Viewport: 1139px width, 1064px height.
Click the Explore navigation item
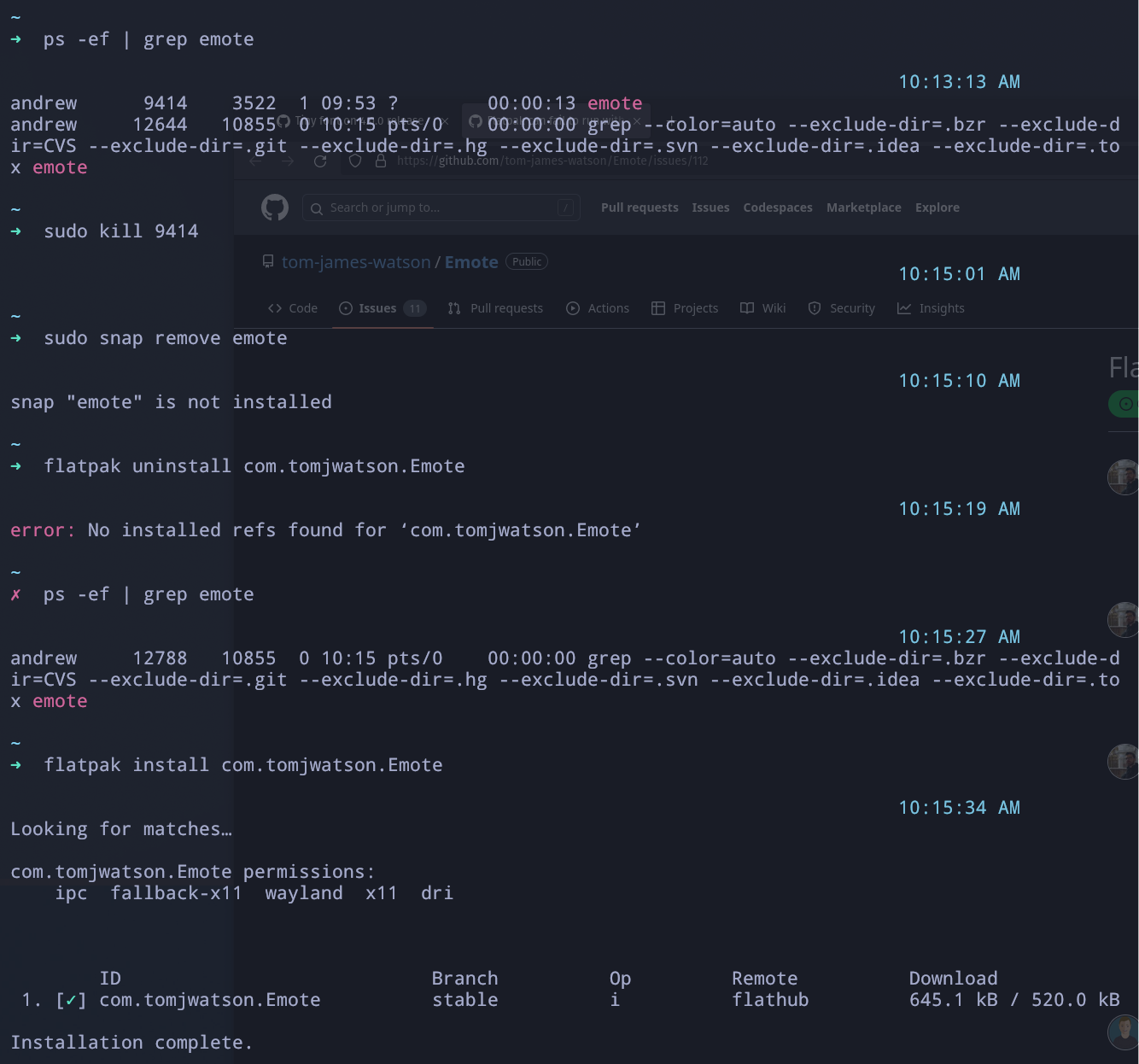pos(937,207)
